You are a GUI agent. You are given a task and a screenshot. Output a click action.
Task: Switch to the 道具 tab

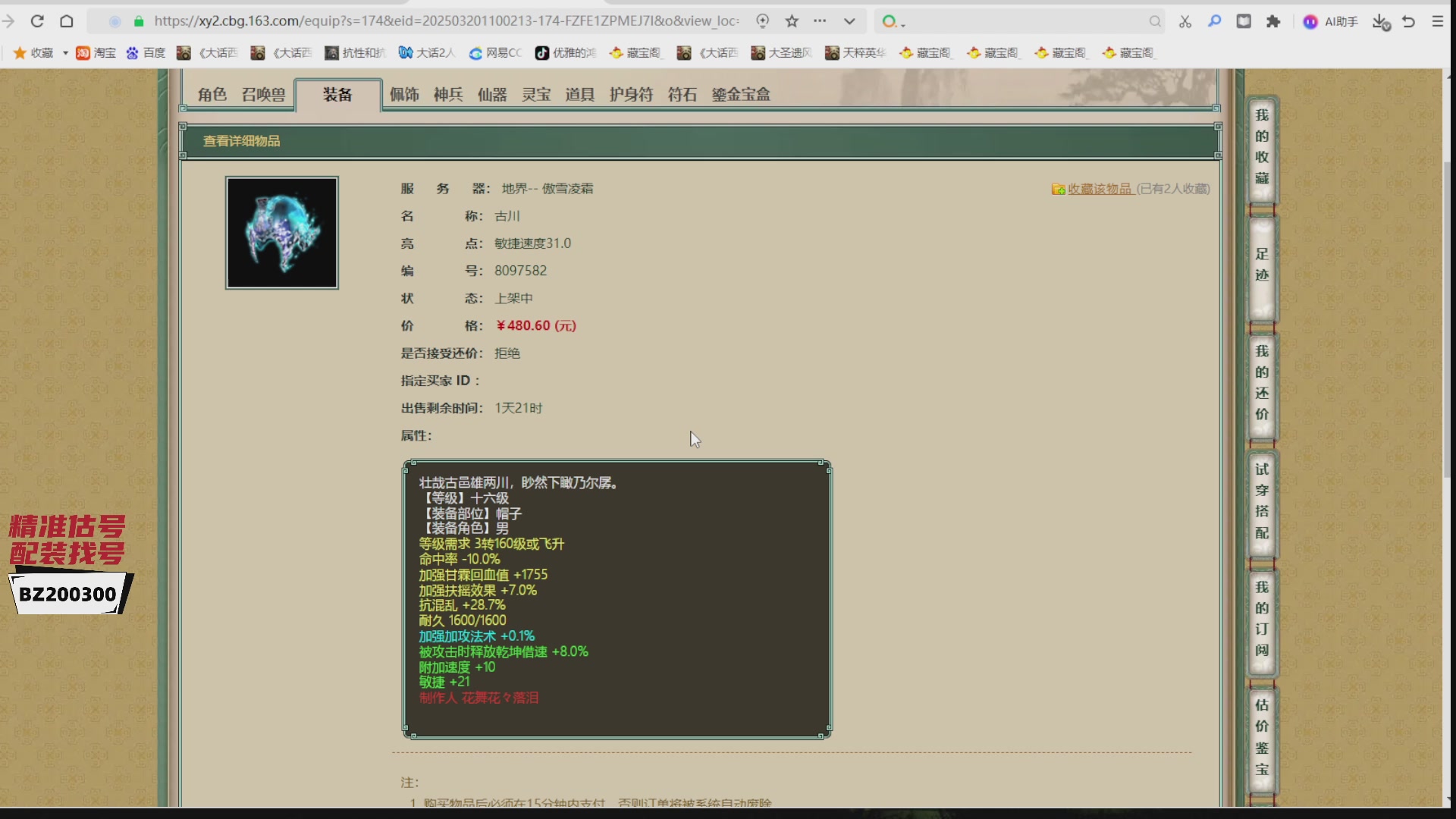pyautogui.click(x=579, y=94)
